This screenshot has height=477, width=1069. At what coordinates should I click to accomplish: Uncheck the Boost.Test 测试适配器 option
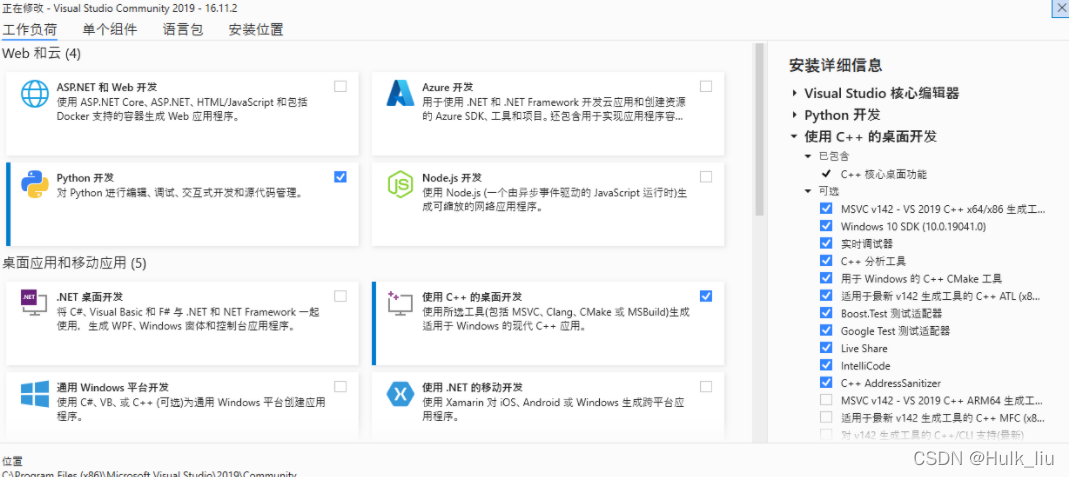point(826,313)
